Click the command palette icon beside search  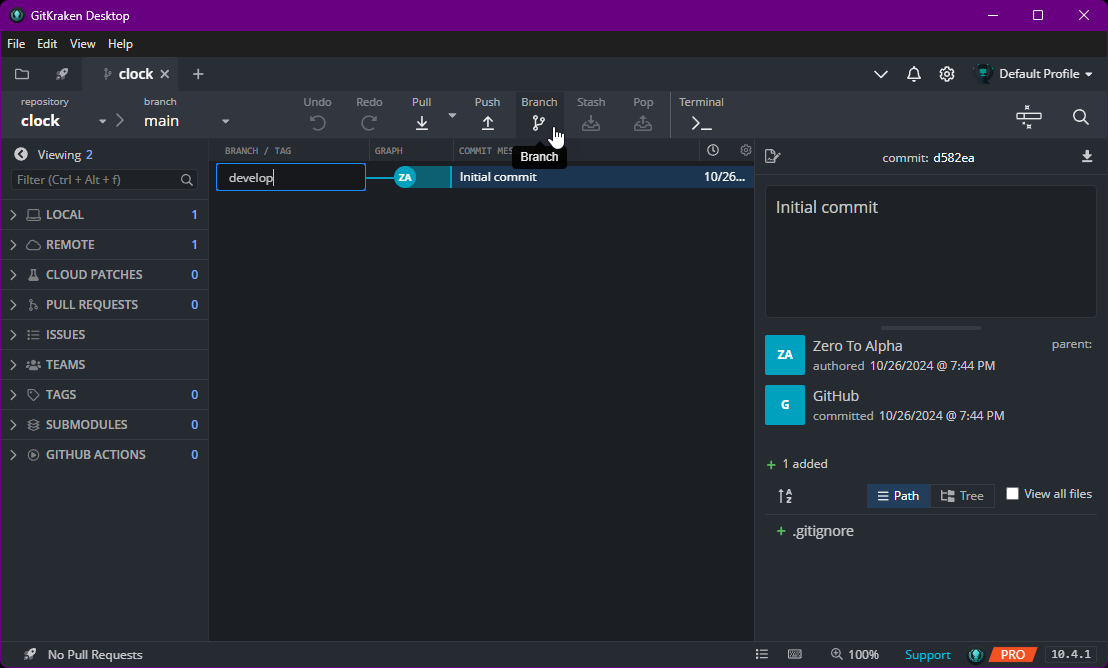coord(1028,117)
